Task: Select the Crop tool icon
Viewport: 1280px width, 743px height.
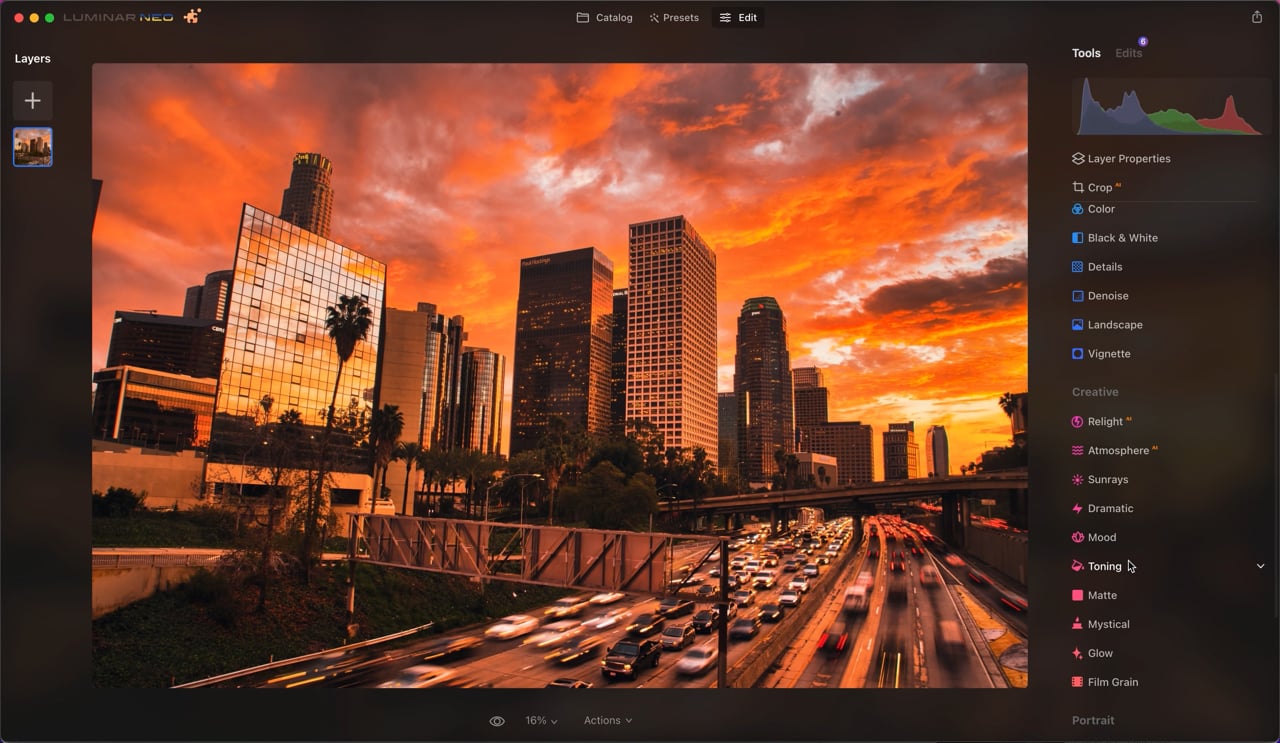Action: pyautogui.click(x=1078, y=187)
